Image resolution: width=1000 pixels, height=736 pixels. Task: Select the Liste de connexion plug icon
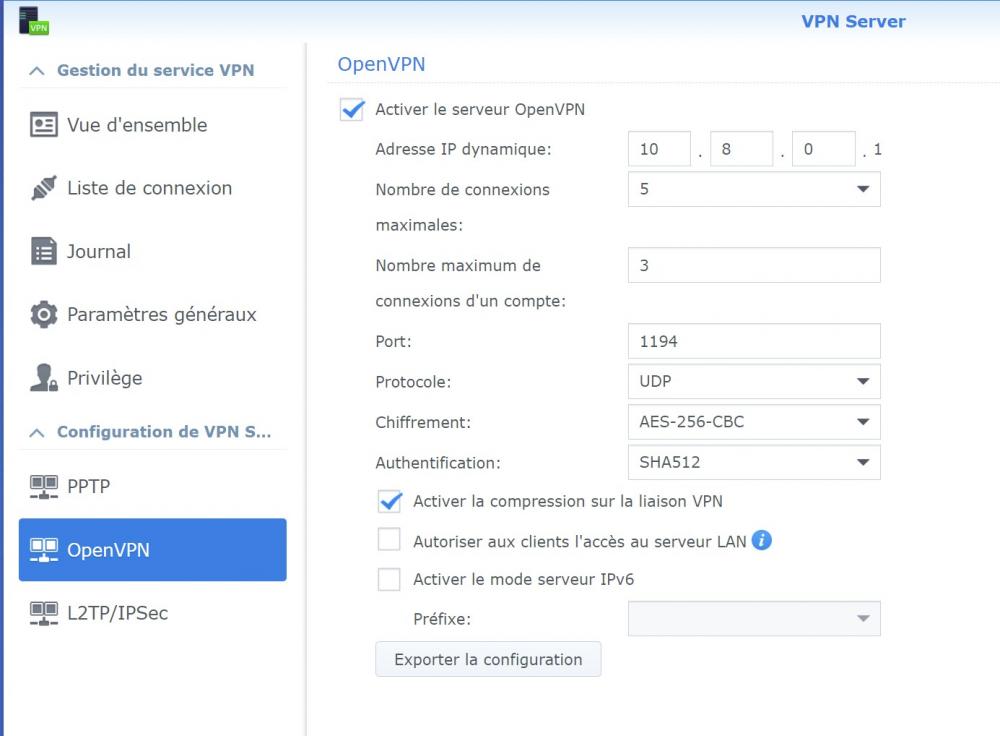(x=44, y=188)
